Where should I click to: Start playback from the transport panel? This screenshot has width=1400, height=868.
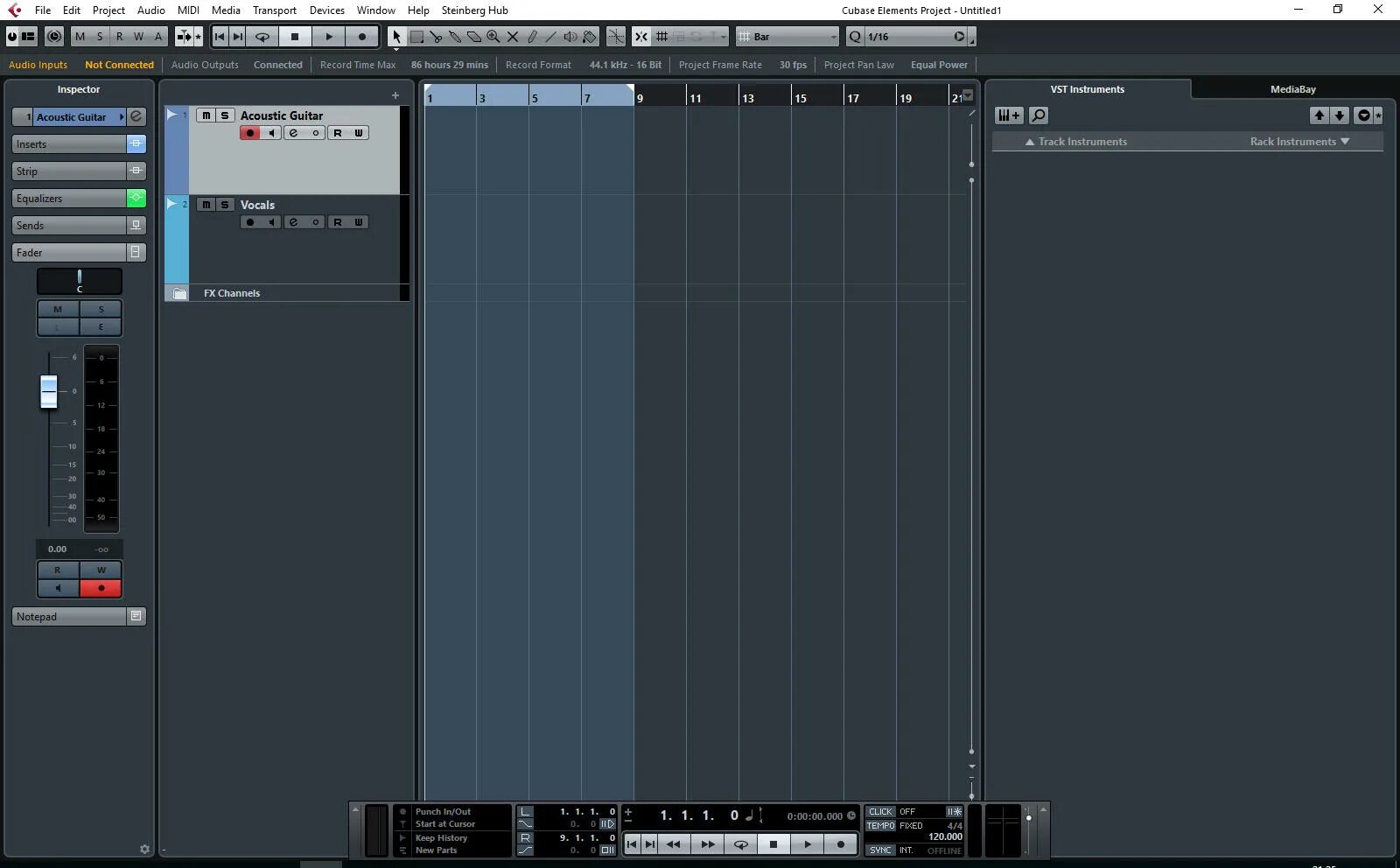pos(808,844)
